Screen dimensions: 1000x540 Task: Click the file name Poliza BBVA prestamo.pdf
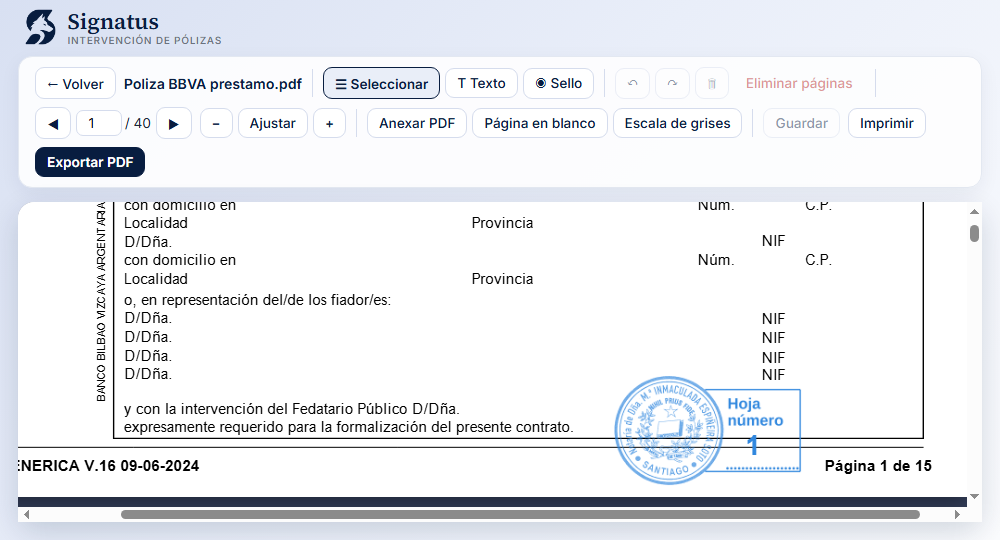[x=212, y=84]
